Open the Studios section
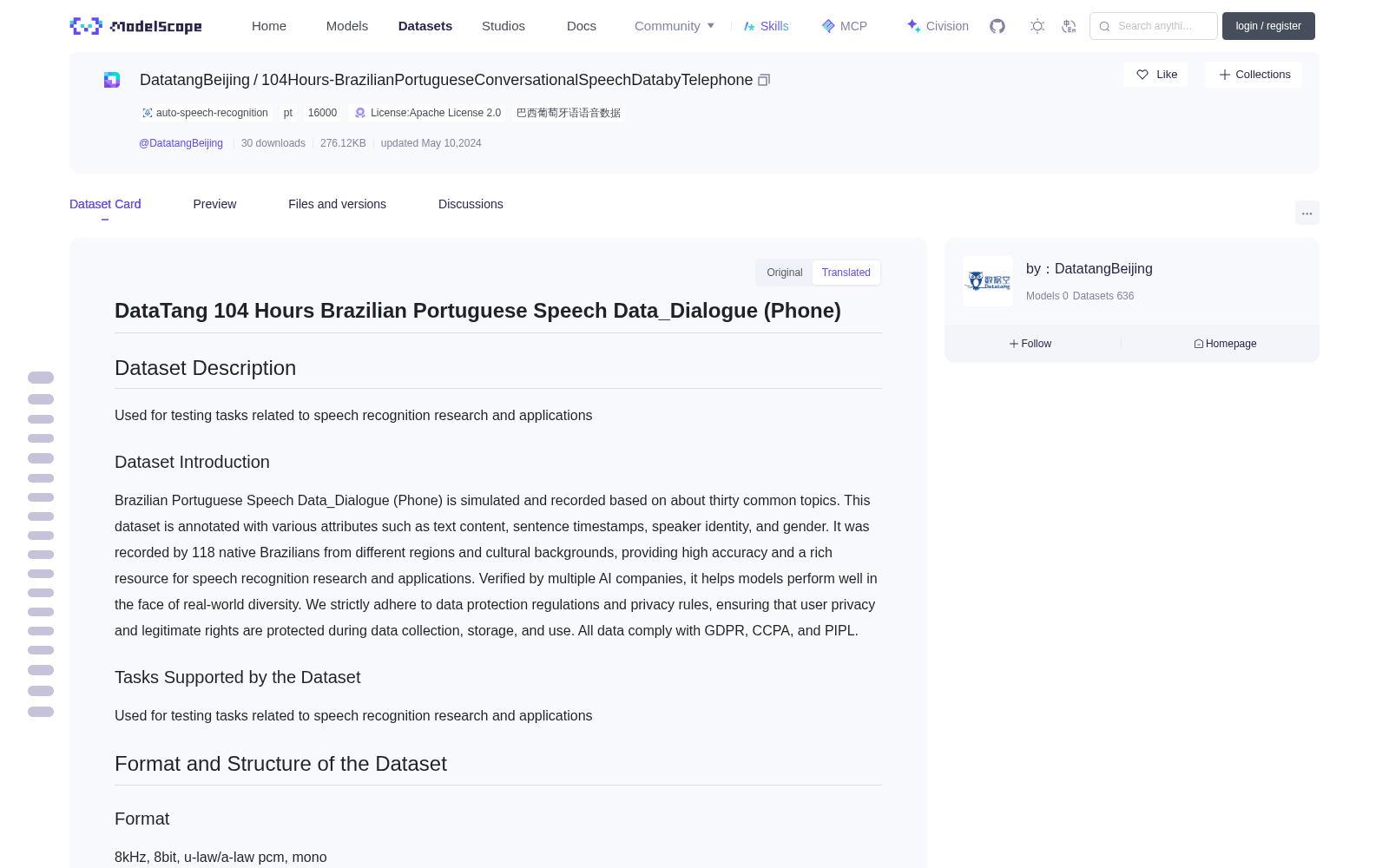Screen dimensions: 1389x868 pos(504,26)
